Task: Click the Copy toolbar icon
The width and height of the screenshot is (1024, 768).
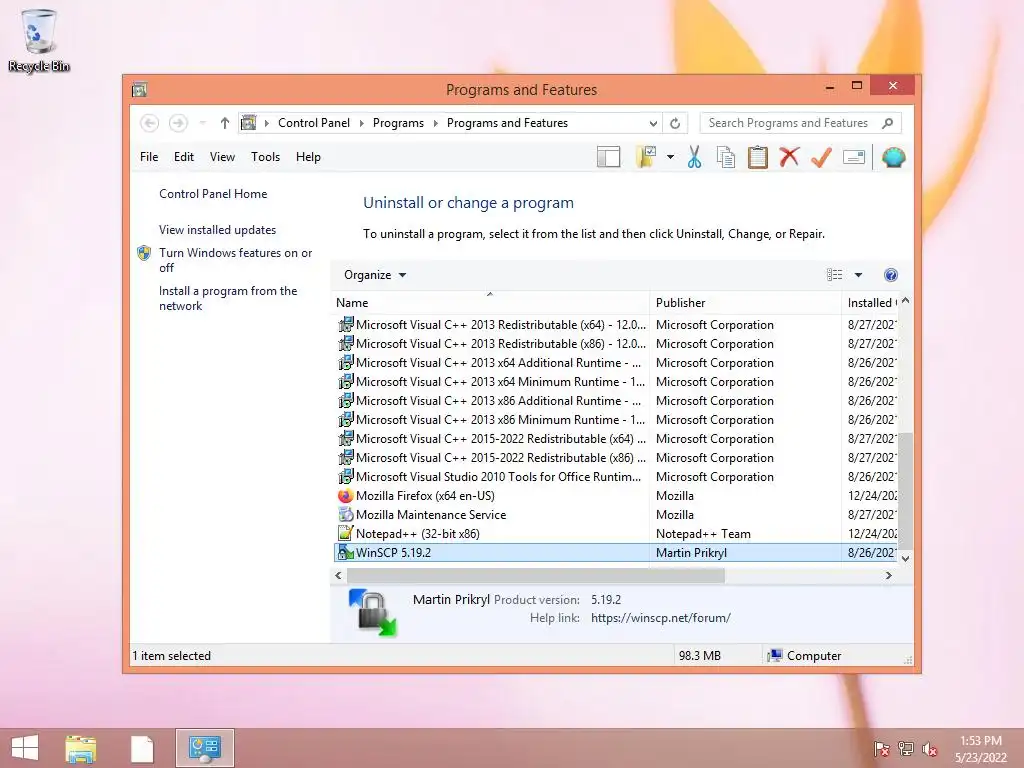Action: click(x=726, y=157)
